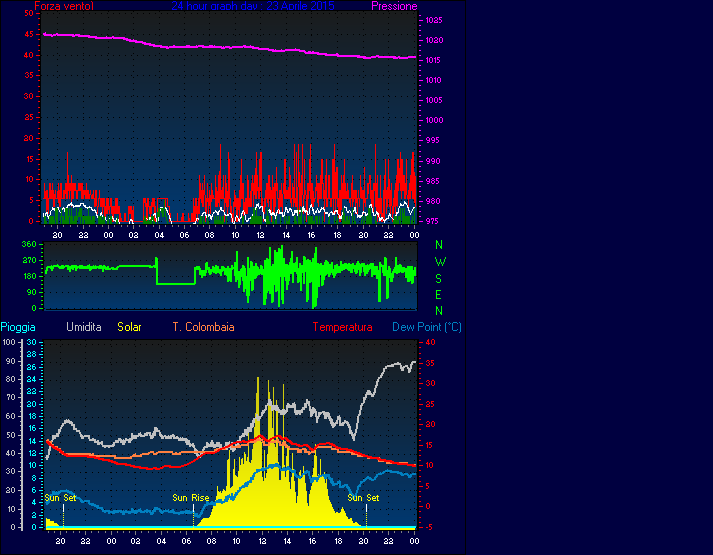Screen dimensions: 713x555
Task: Click the wind force axis value 50
Action: 29,13
